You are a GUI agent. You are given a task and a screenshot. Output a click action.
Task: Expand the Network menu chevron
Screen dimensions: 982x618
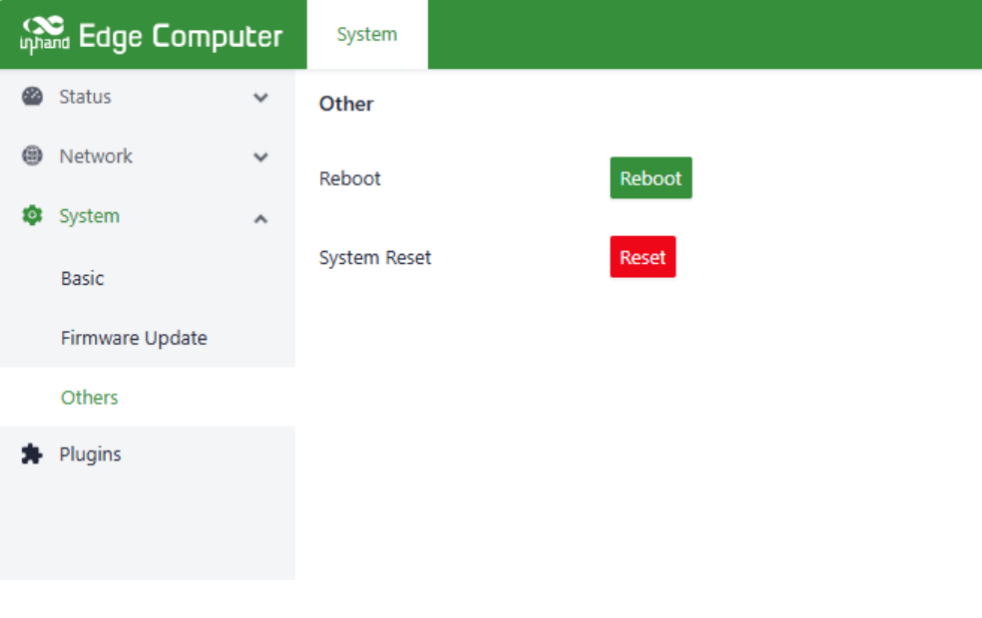261,157
